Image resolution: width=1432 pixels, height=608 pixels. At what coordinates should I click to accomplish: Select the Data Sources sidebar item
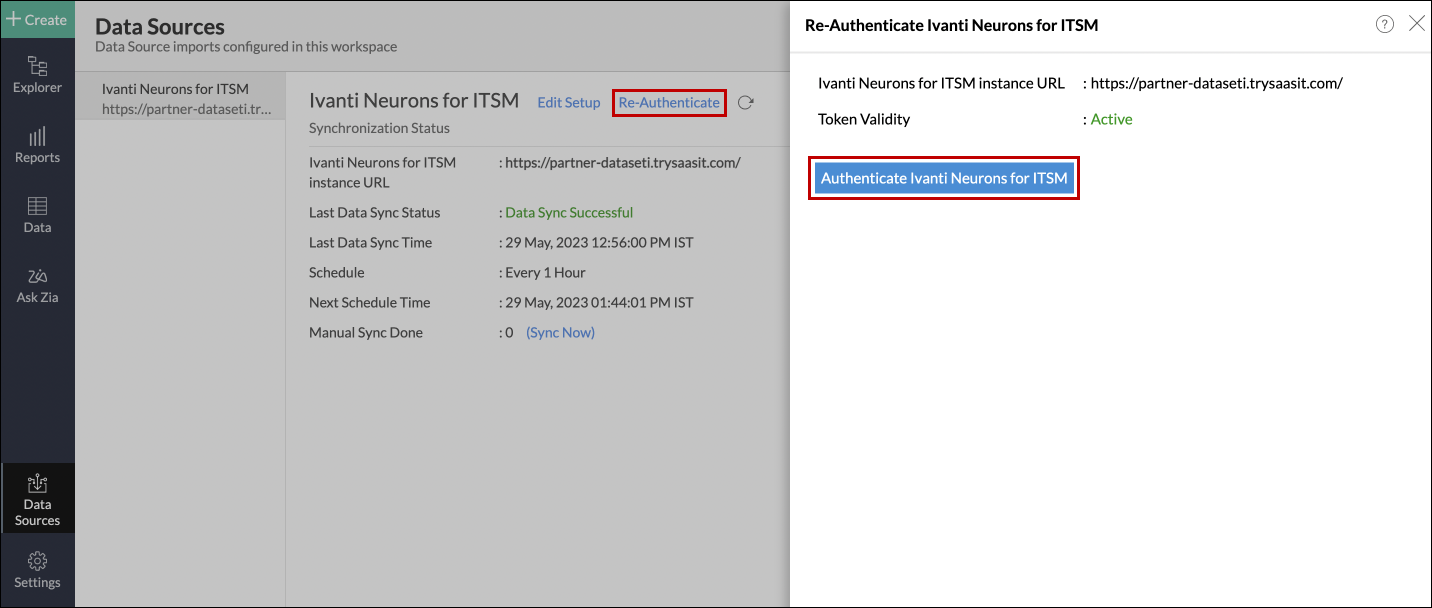click(x=37, y=499)
